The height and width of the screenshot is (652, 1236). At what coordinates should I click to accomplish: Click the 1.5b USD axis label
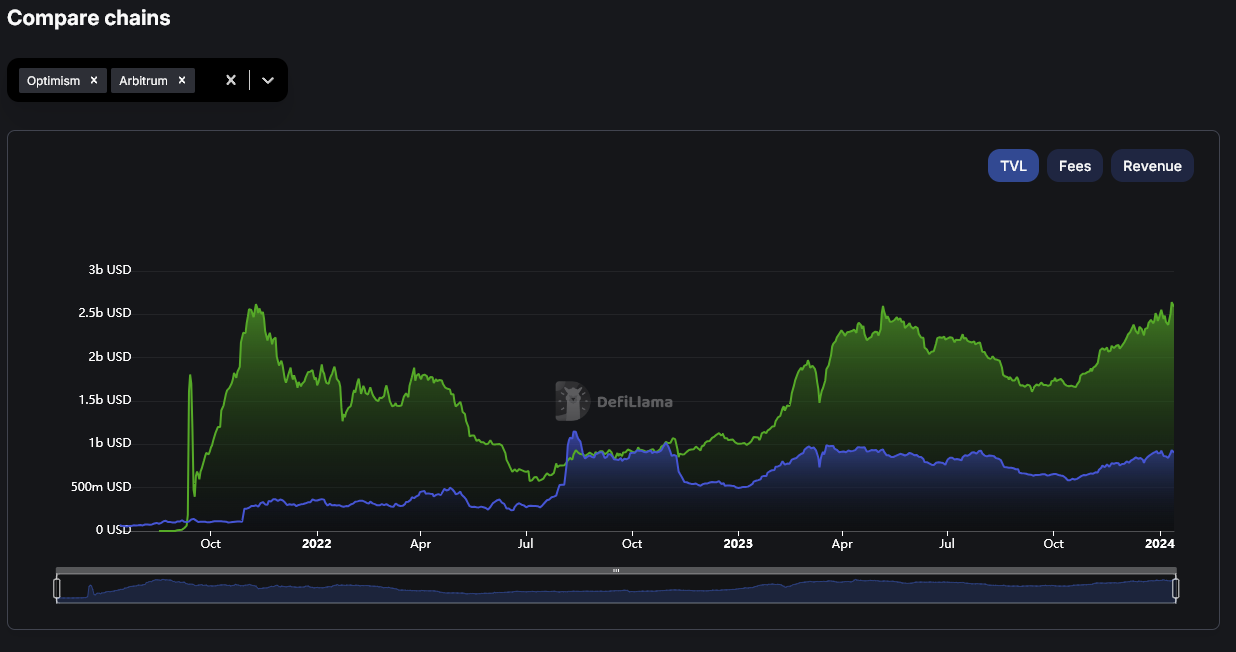[x=105, y=400]
